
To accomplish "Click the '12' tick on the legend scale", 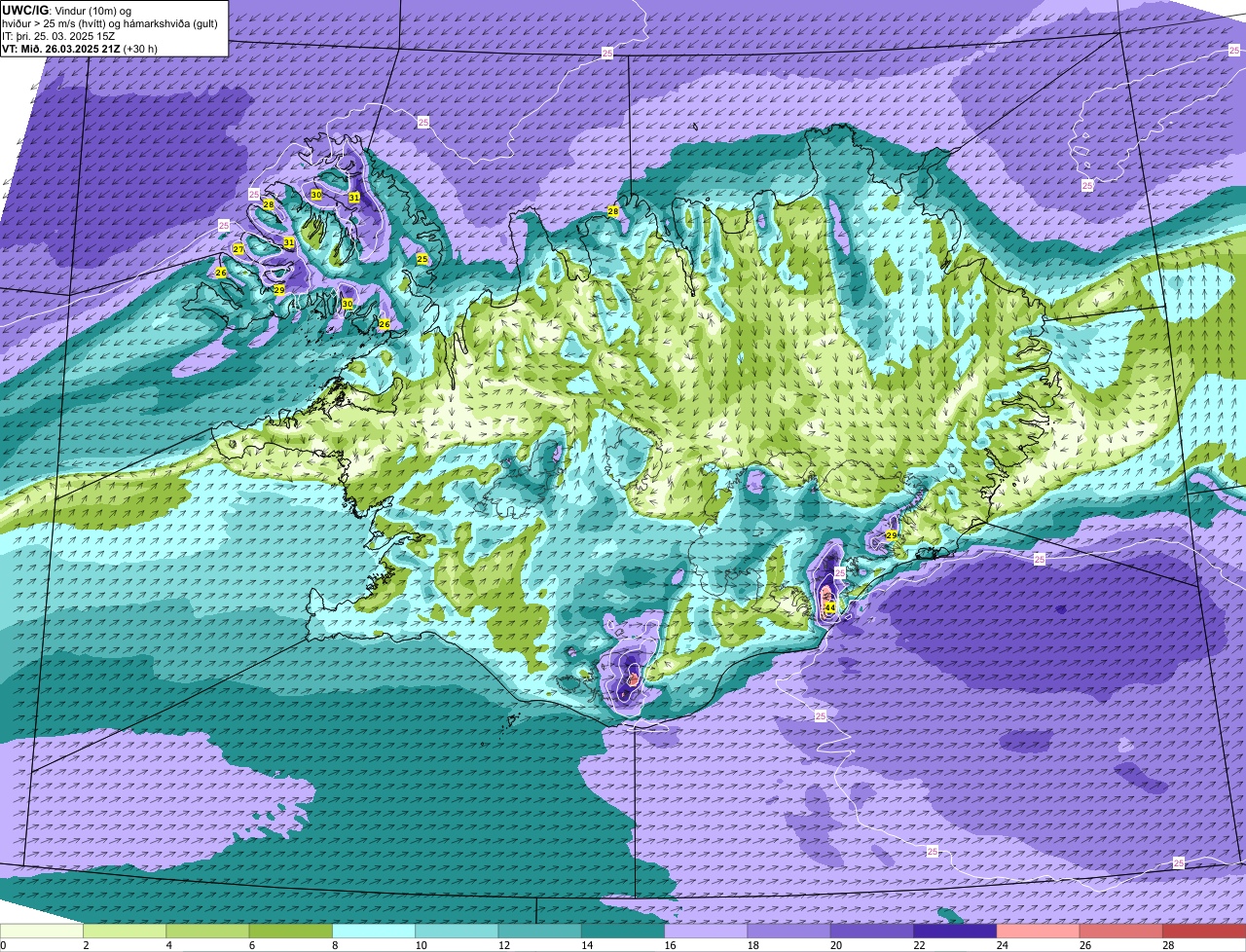I will 503,945.
